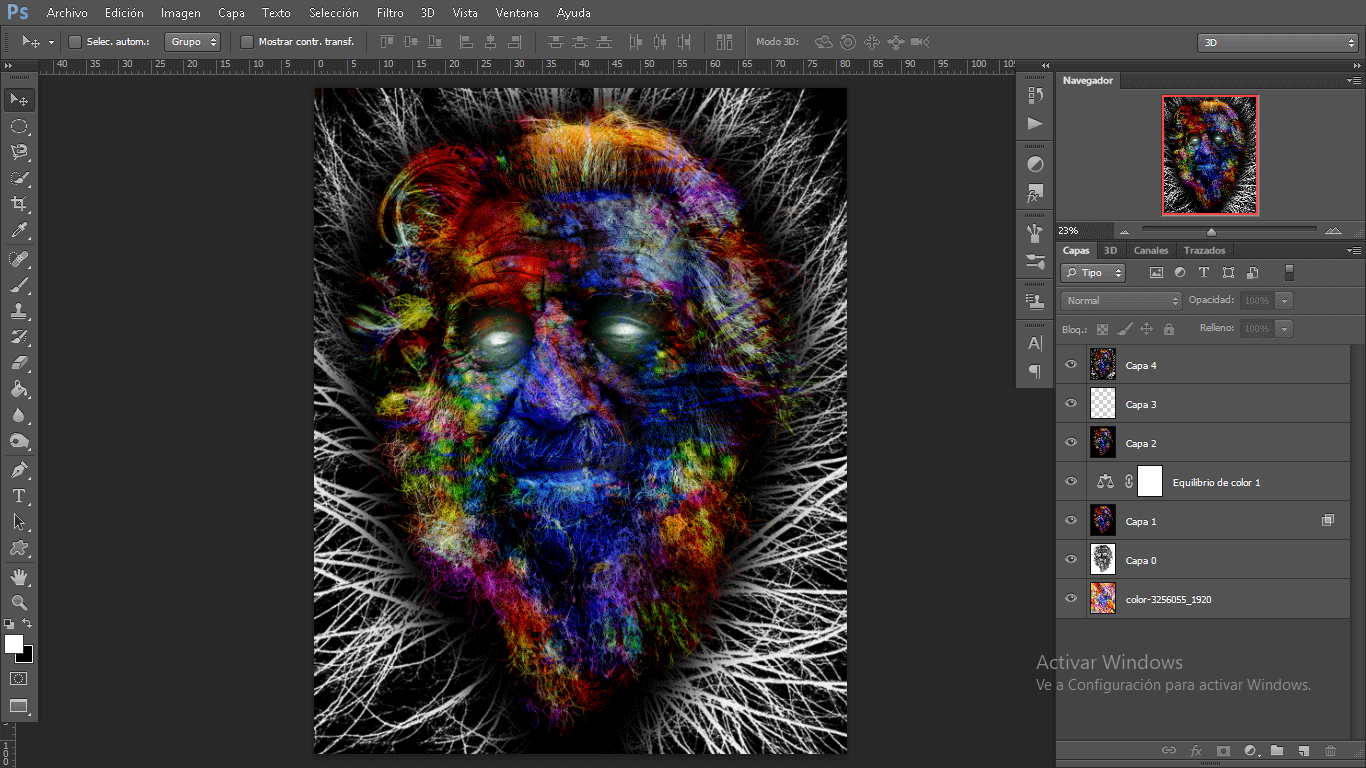Open the 3D workspace dropdown
This screenshot has height=768, width=1366.
[x=1277, y=43]
